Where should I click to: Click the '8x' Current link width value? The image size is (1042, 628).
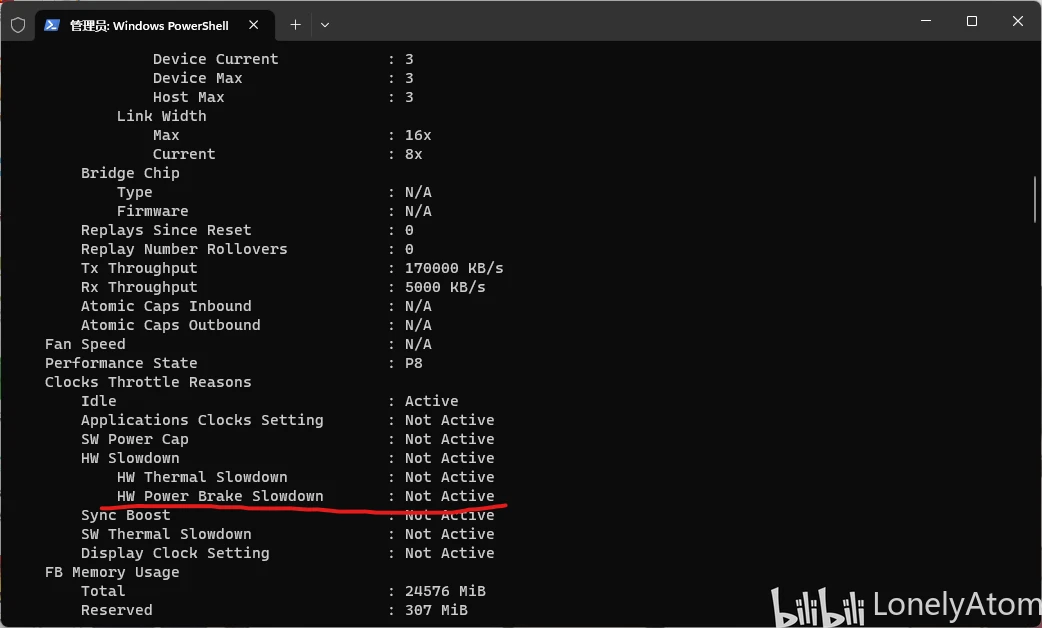413,154
